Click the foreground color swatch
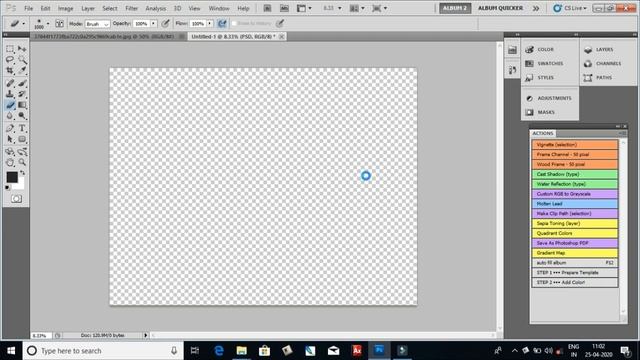 pos(11,177)
